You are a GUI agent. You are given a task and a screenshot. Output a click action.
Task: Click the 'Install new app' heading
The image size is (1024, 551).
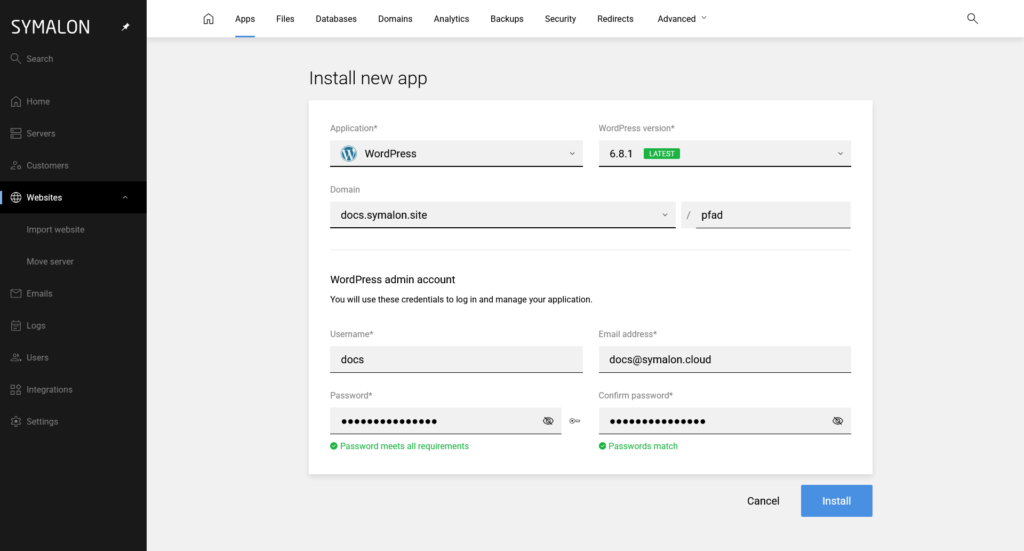coord(368,78)
